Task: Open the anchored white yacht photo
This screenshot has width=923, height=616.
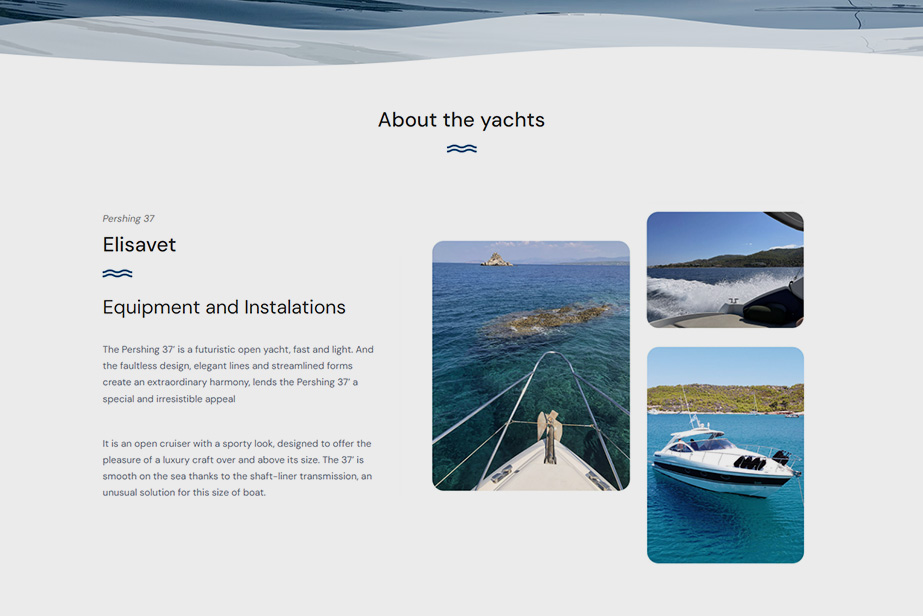Action: pyautogui.click(x=725, y=455)
